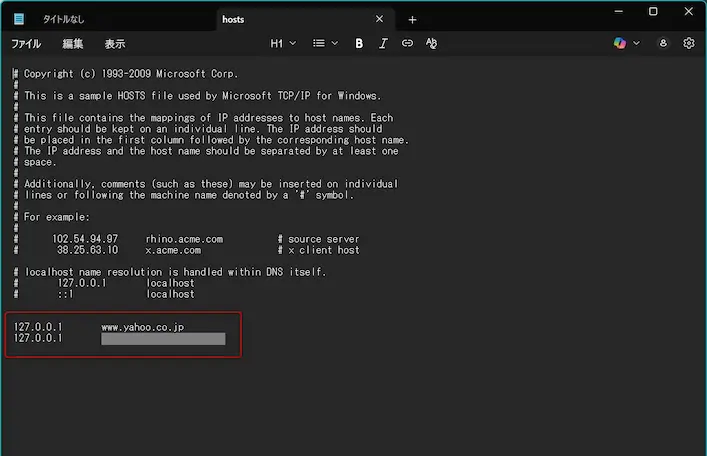Clear formatting with the toolbar icon
707x456 pixels.
click(432, 44)
